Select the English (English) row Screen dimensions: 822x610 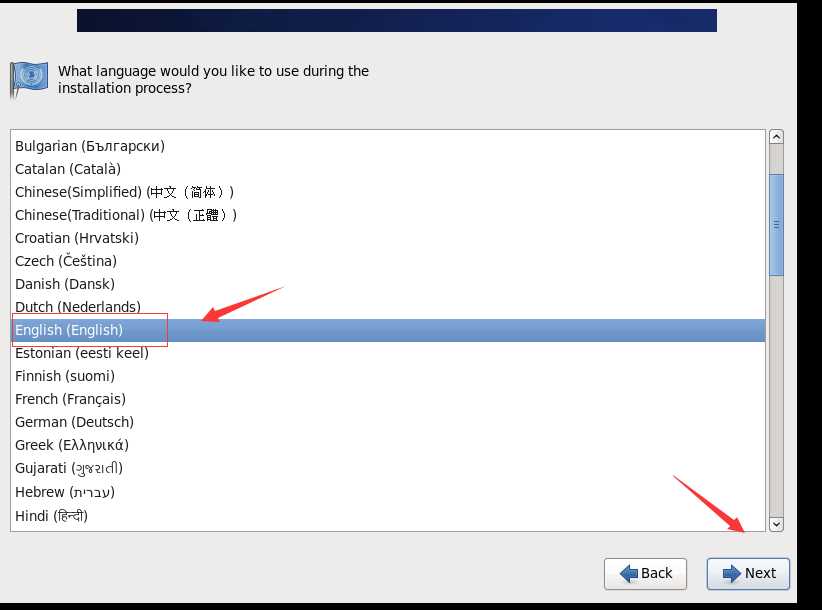pyautogui.click(x=387, y=330)
